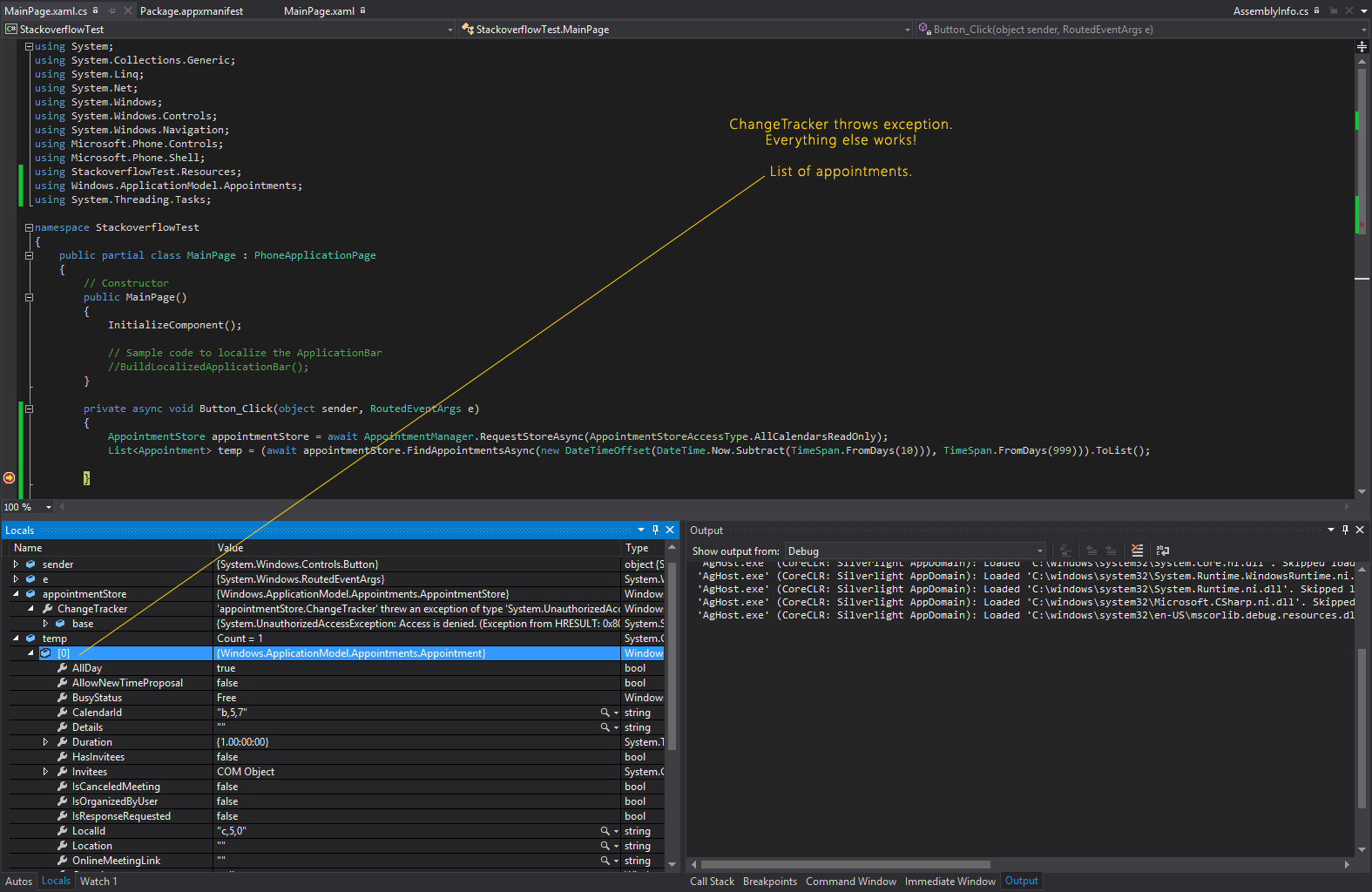The image size is (1372, 892).
Task: Click the magnifier visualizer icon for CalendarId
Action: coord(605,713)
